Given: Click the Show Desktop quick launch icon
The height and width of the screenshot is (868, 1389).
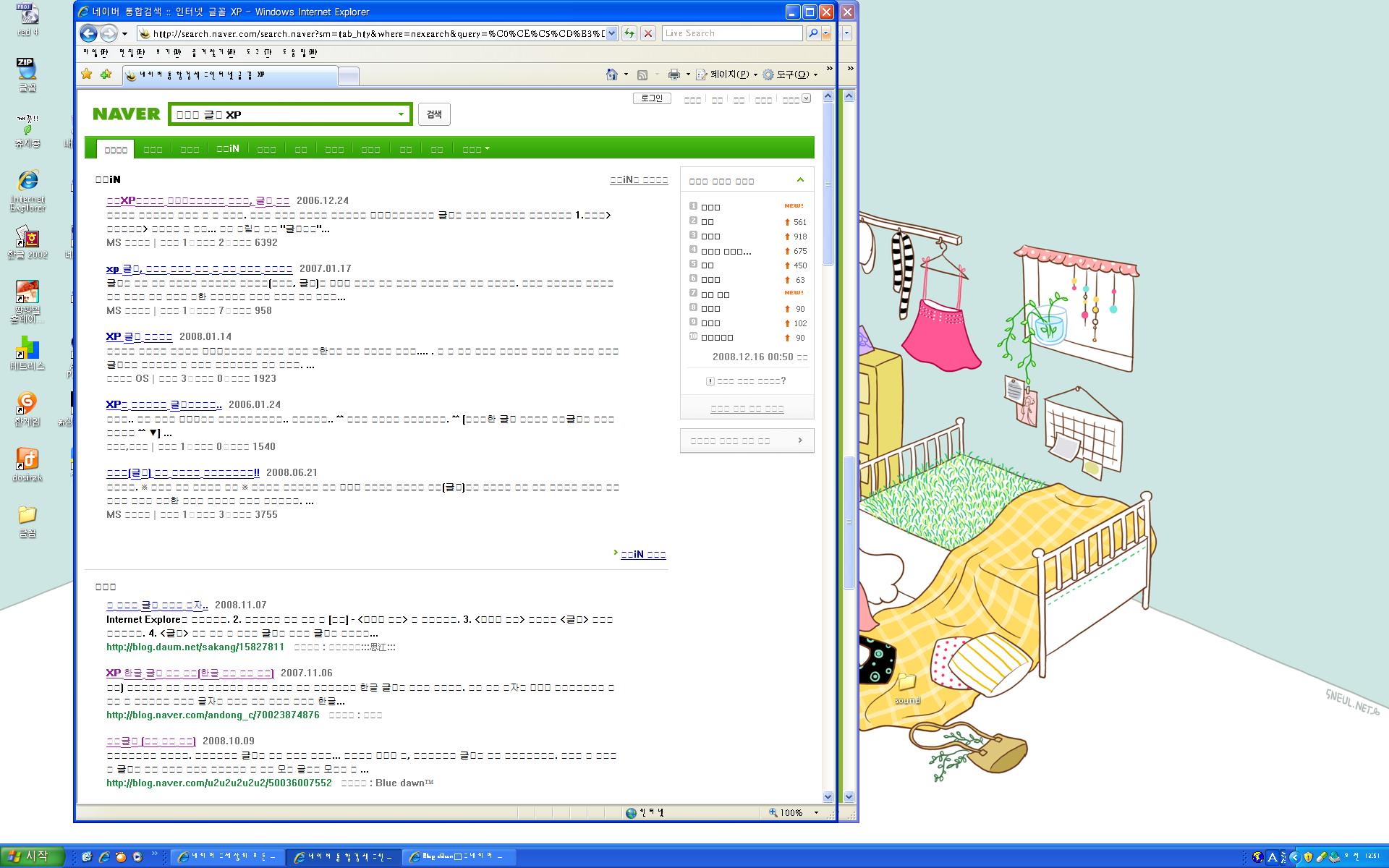Looking at the screenshot, I should coord(87,857).
